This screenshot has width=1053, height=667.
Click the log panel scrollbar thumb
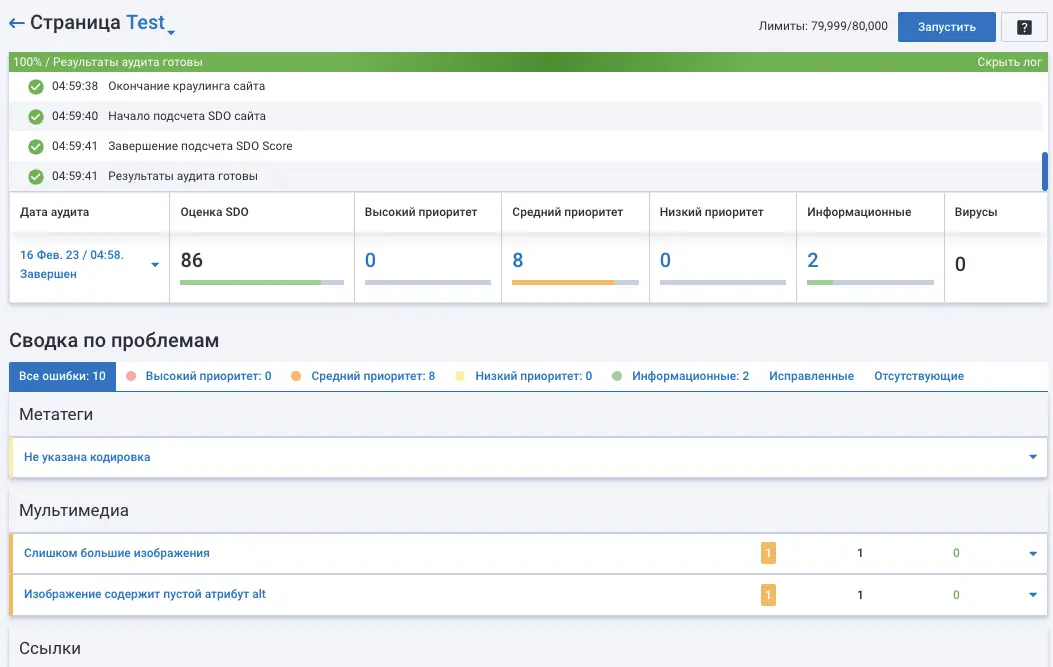click(1045, 171)
